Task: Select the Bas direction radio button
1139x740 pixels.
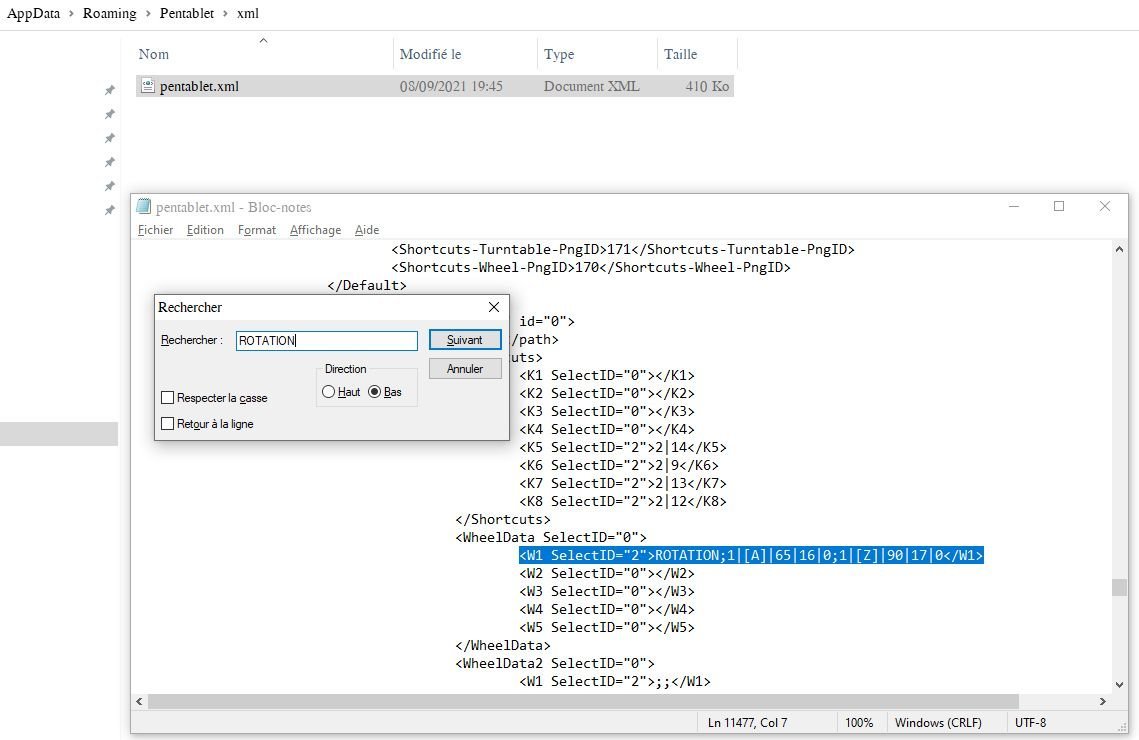Action: [x=375, y=392]
